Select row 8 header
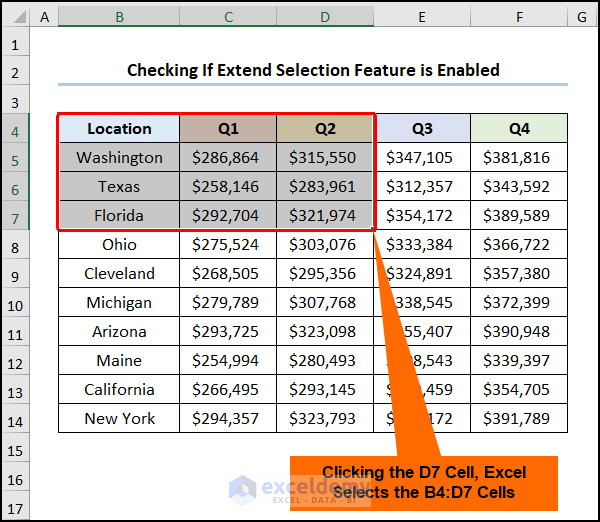This screenshot has height=522, width=600. coord(15,245)
